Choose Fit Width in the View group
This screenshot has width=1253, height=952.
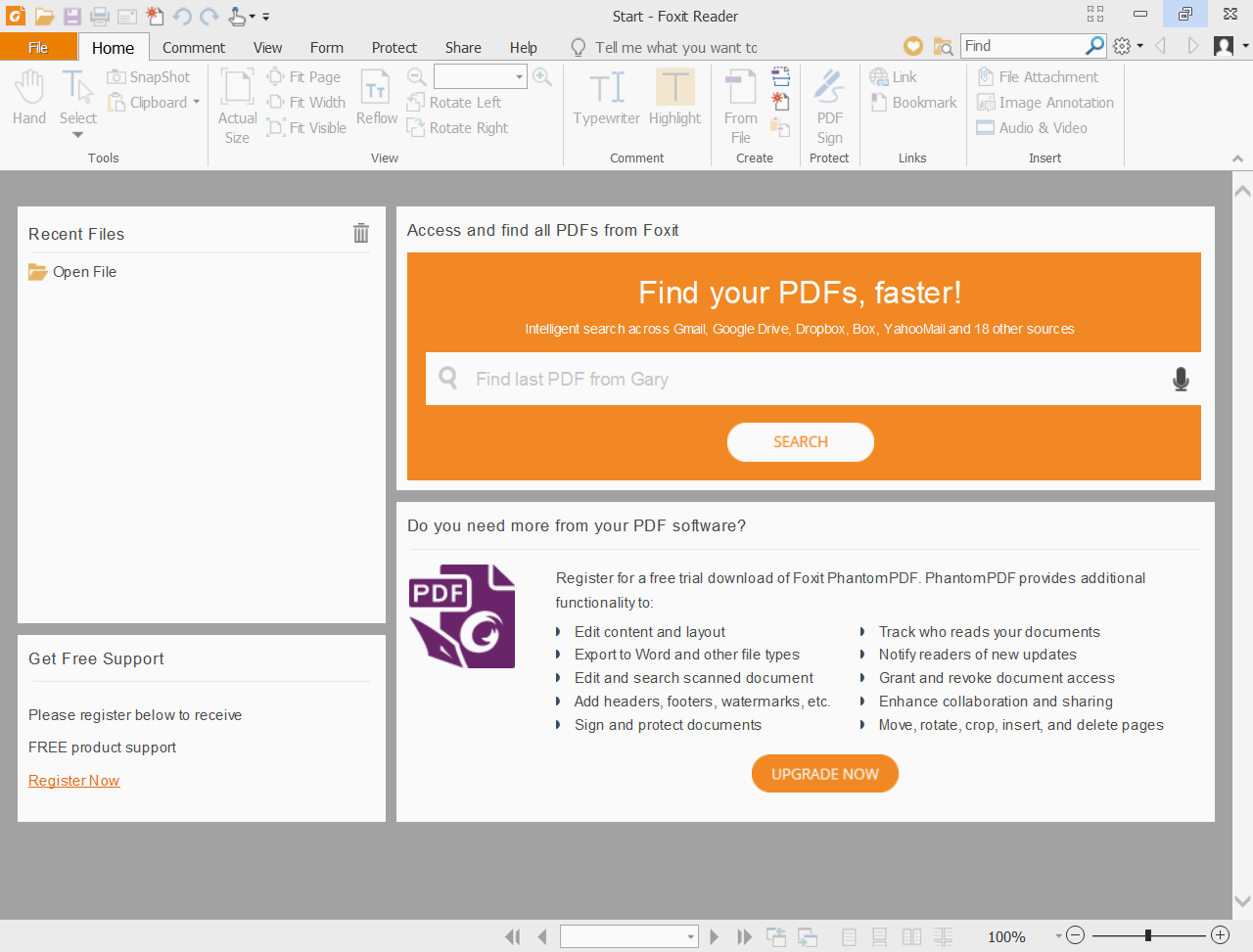point(306,103)
